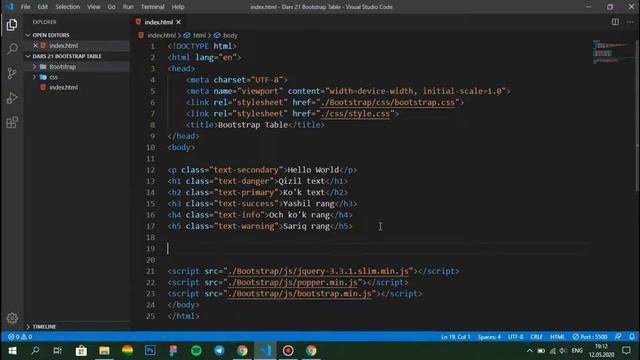Click the editor minimap preview
Viewport: 640px width, 360px height.
click(612, 52)
